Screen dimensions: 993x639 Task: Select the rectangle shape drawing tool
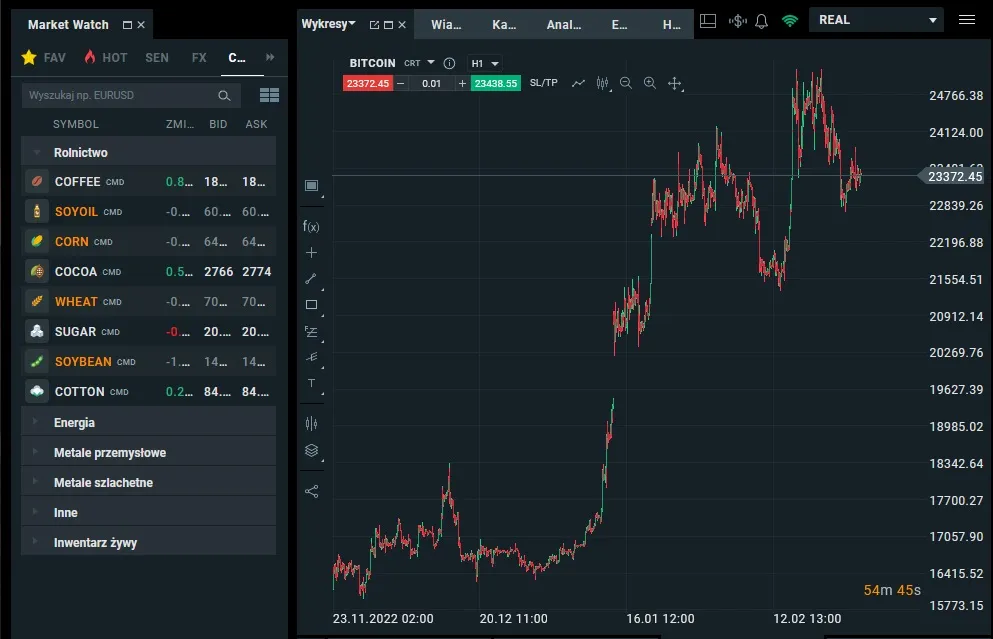pos(312,305)
